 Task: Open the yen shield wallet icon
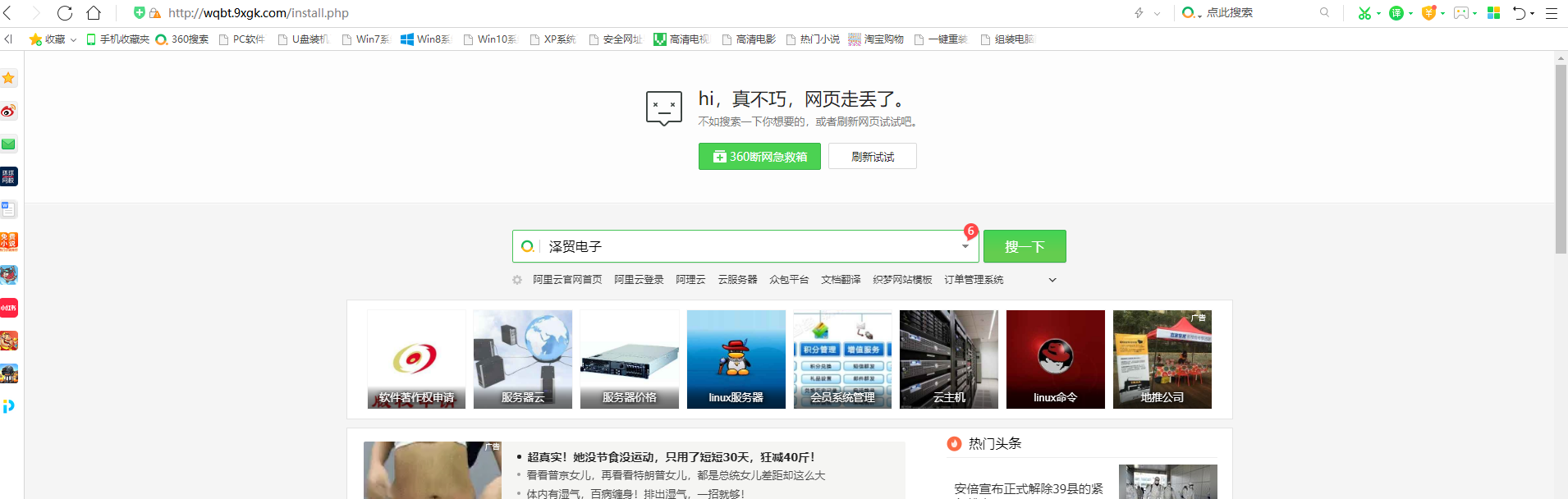pos(1428,13)
